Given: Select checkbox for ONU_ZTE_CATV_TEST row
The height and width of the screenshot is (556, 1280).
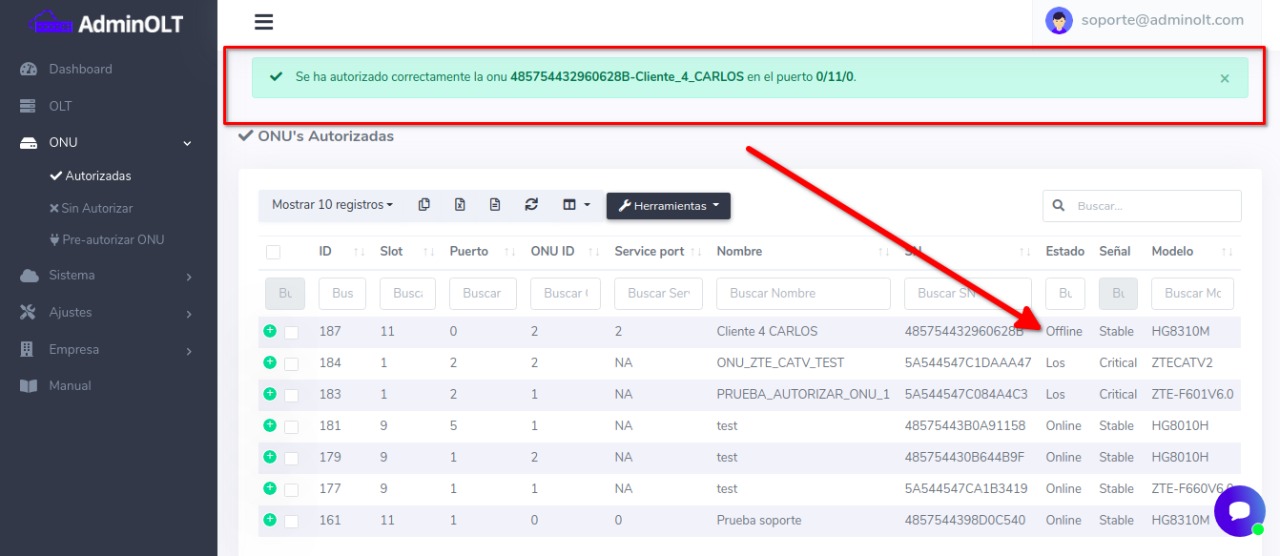Looking at the screenshot, I should click(x=291, y=363).
